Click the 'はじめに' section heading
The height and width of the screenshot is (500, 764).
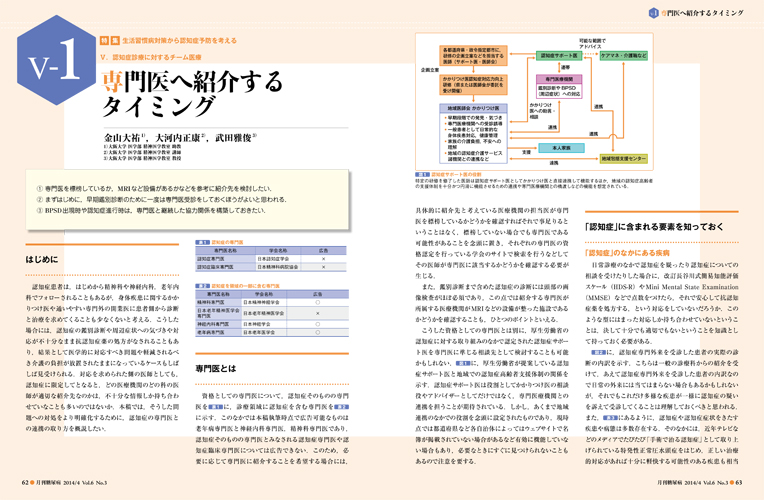(x=41, y=259)
